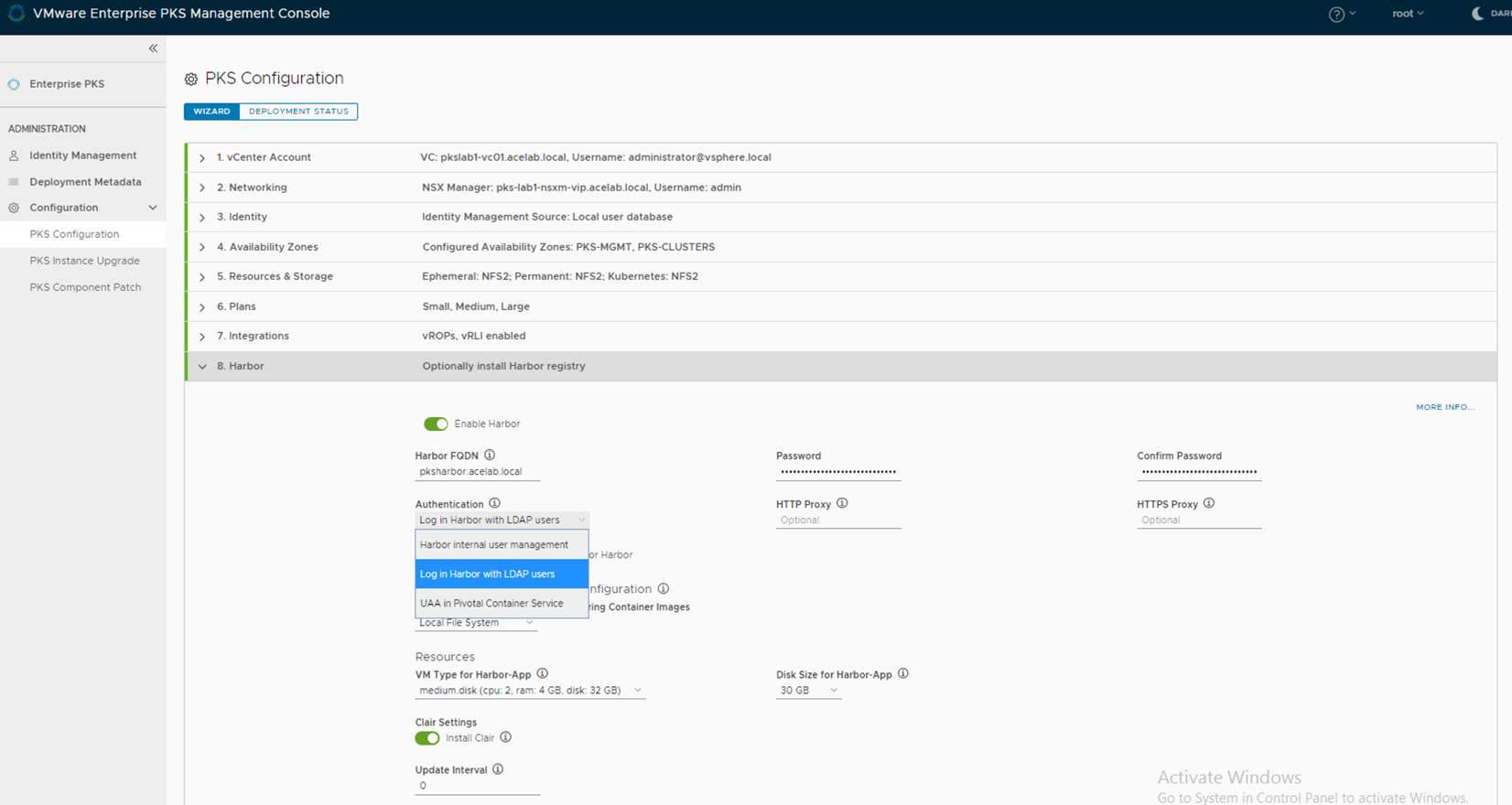Open the Local File System storage dropdown
Viewport: 1512px width, 805px height.
point(476,623)
